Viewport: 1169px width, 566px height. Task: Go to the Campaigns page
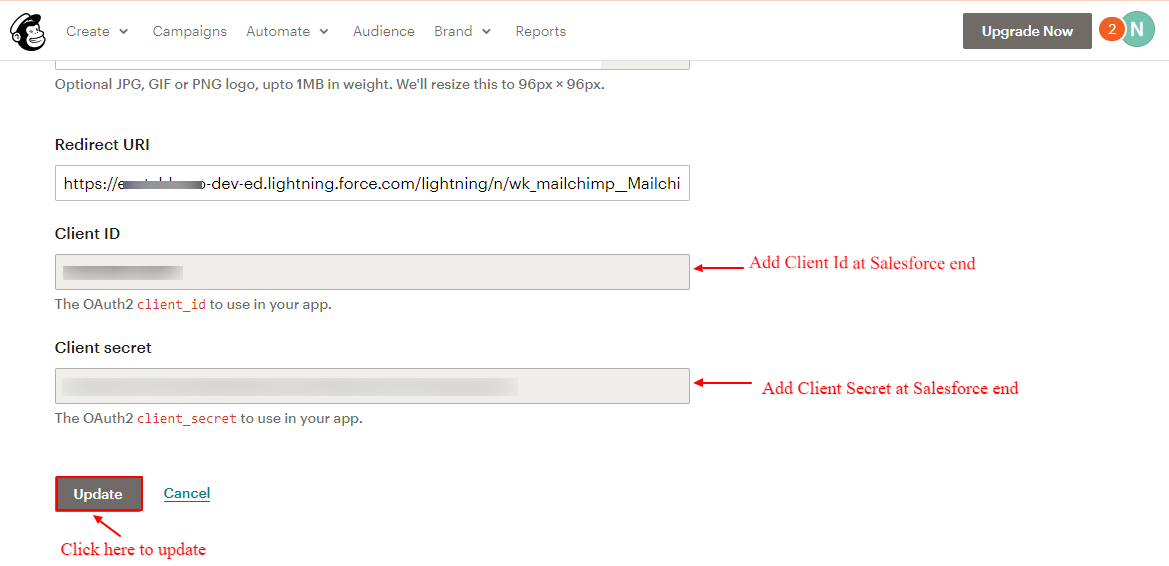(189, 32)
